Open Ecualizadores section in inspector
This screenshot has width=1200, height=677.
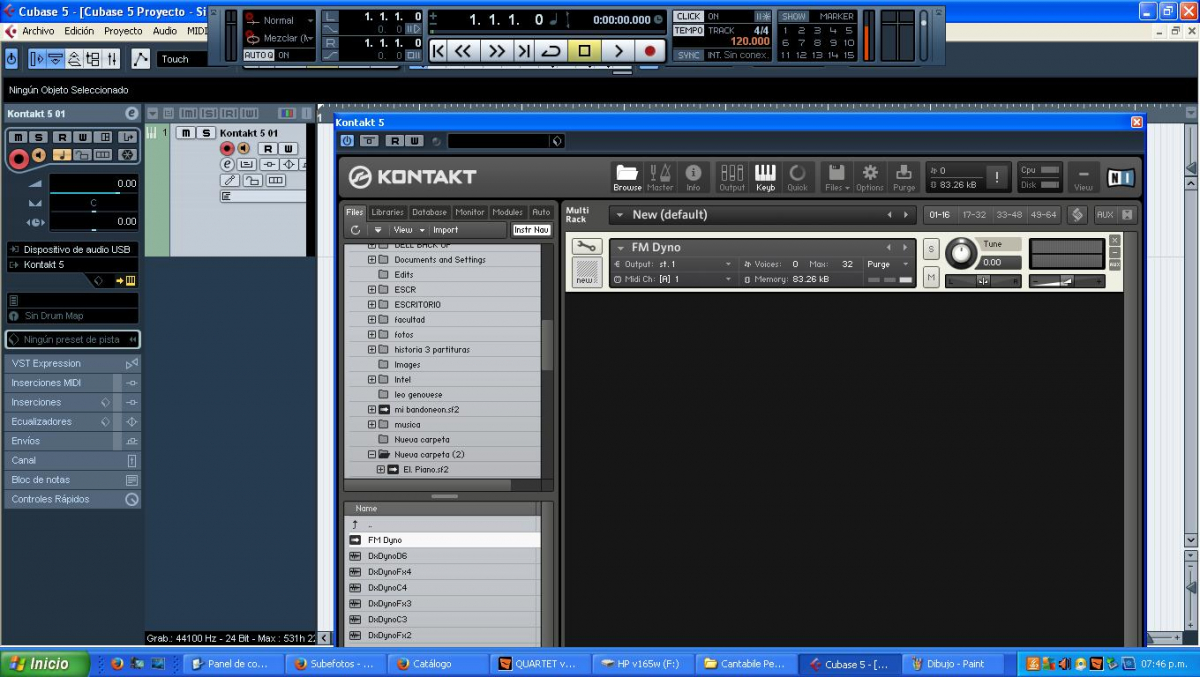click(72, 422)
